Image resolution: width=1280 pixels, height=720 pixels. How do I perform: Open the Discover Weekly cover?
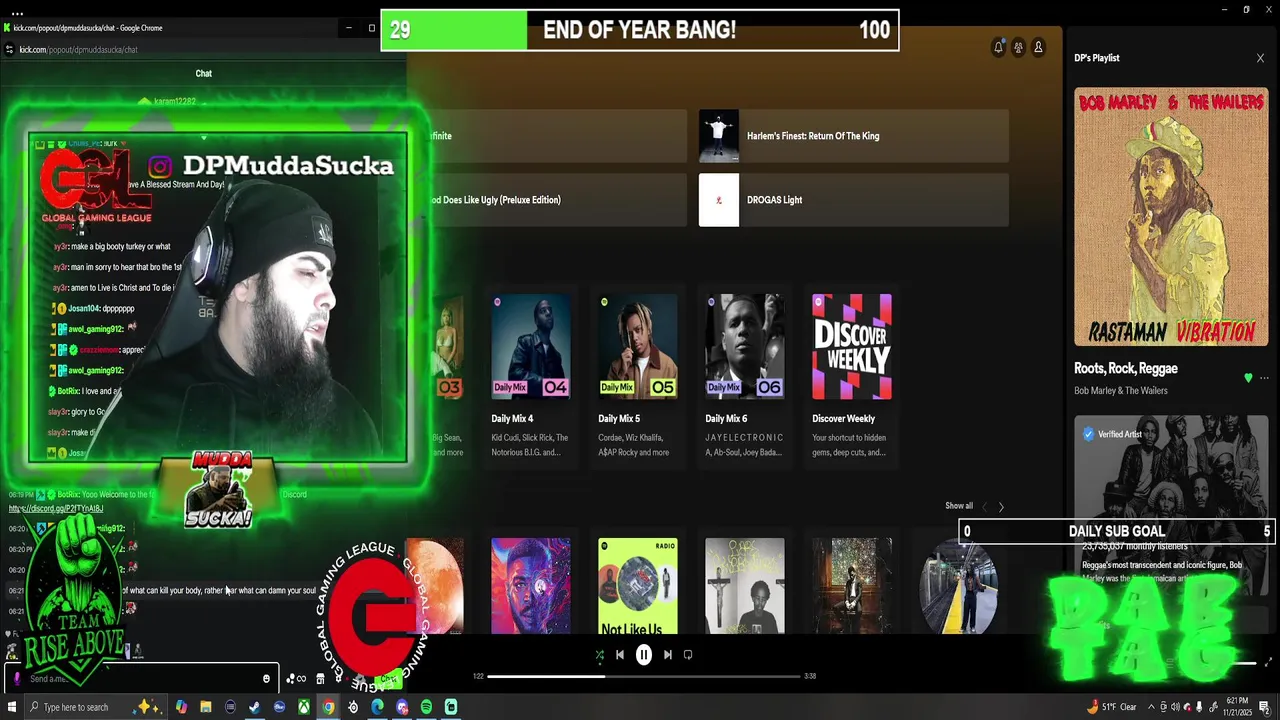852,346
